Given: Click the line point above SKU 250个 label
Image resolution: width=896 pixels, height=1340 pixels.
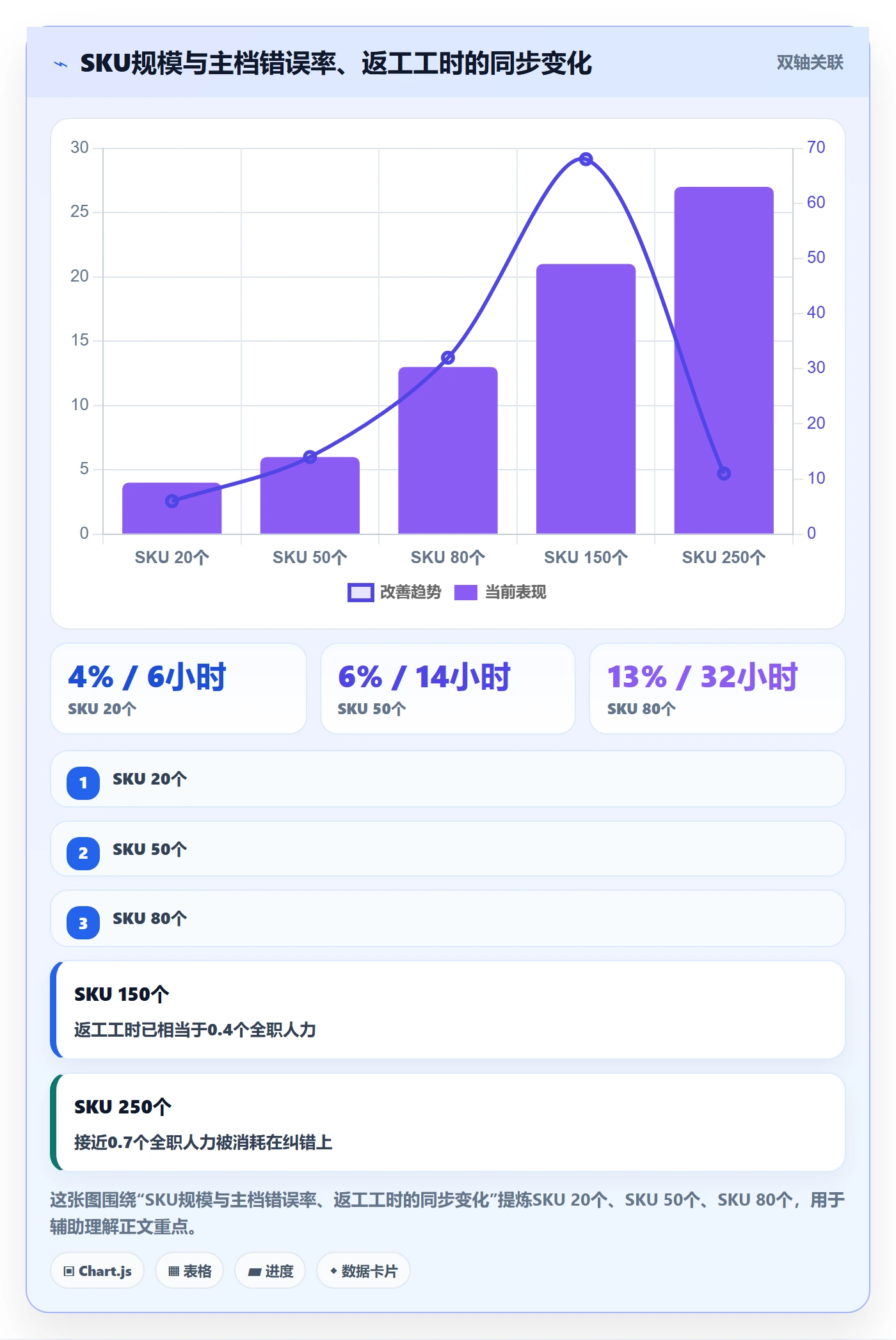Looking at the screenshot, I should pos(724,474).
